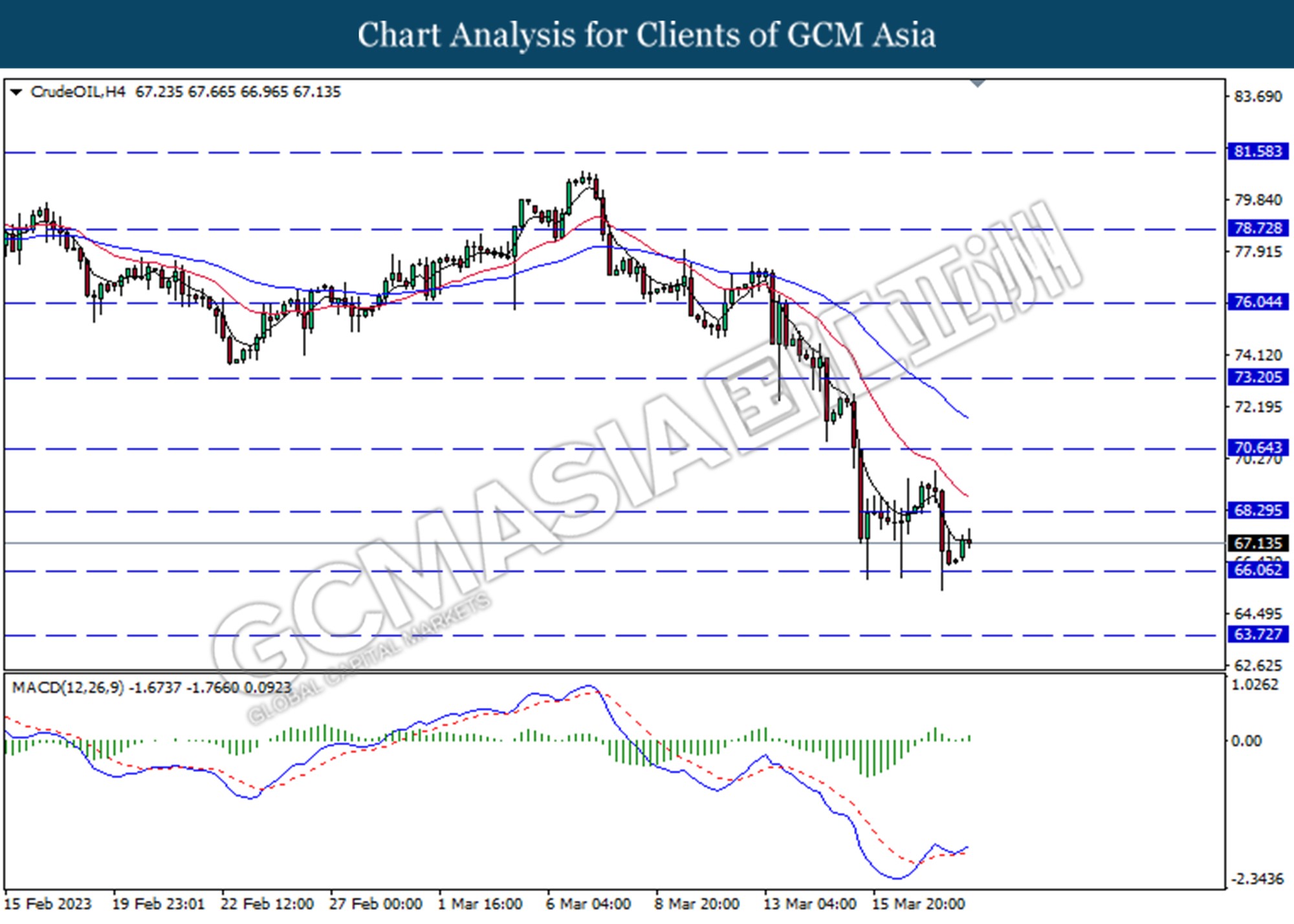Image resolution: width=1294 pixels, height=924 pixels.
Task: Click the 19 Feb 23:01 time label
Action: (x=159, y=905)
